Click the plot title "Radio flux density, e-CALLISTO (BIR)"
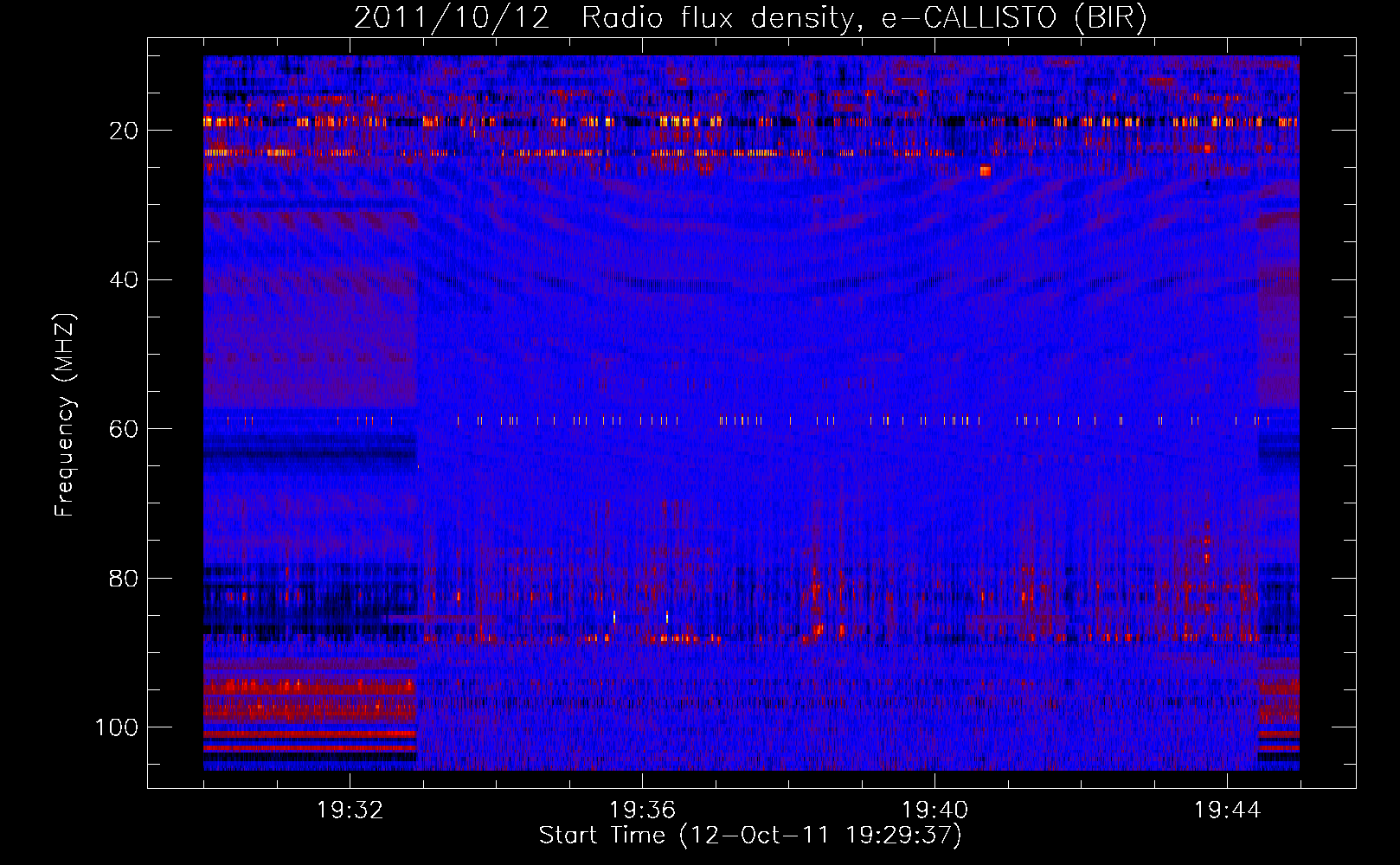Viewport: 1400px width, 865px height. [x=864, y=18]
